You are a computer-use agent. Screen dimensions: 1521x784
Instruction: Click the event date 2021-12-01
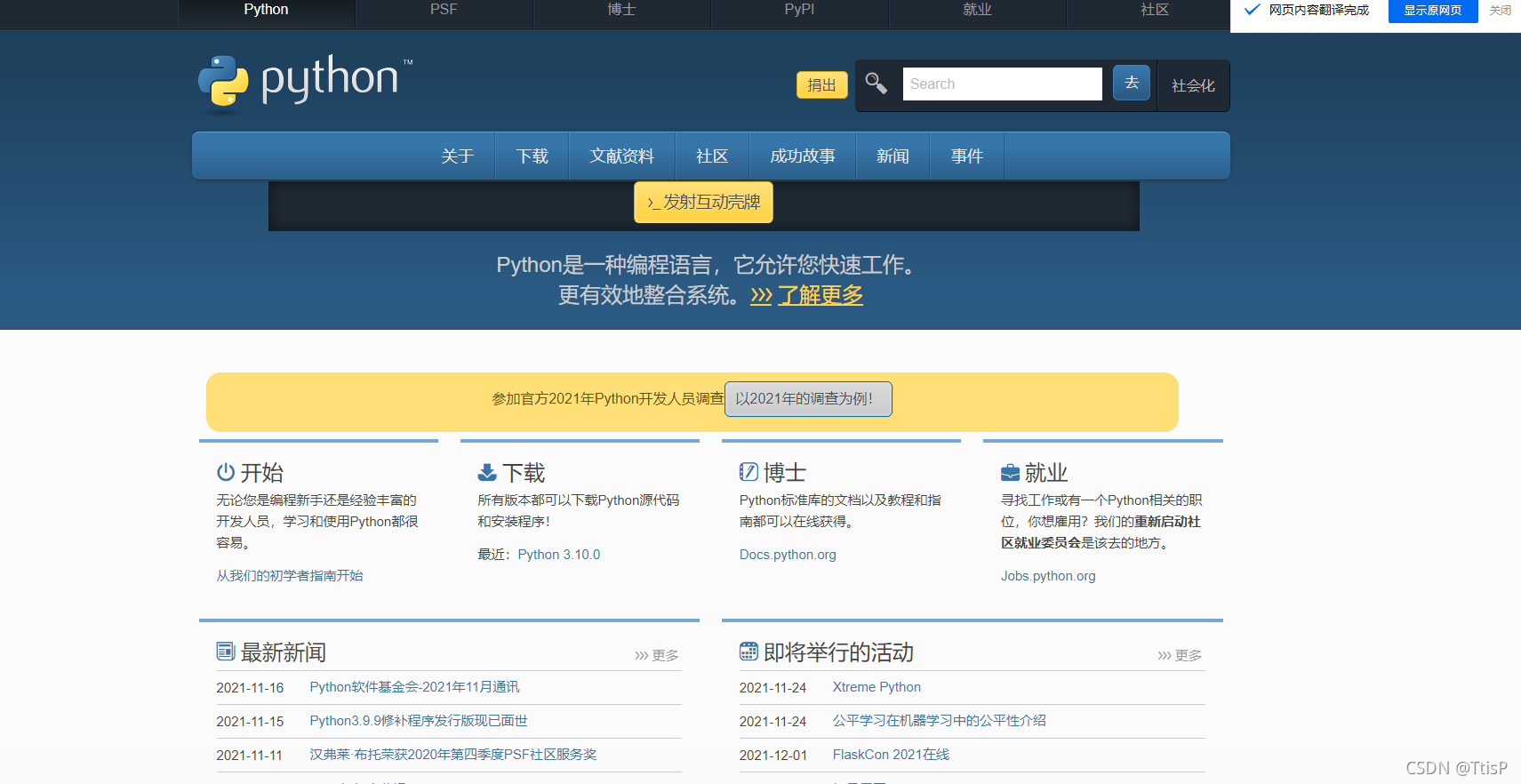pos(773,756)
